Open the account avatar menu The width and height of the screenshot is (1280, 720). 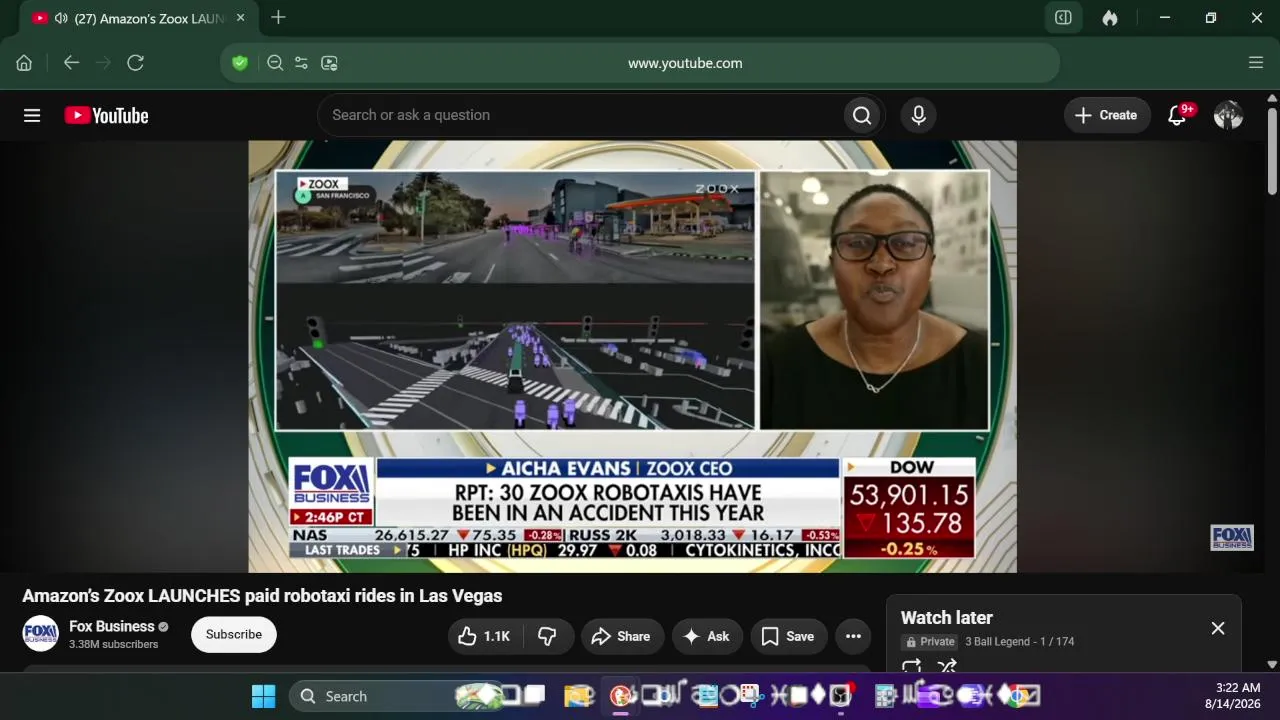pyautogui.click(x=1228, y=115)
